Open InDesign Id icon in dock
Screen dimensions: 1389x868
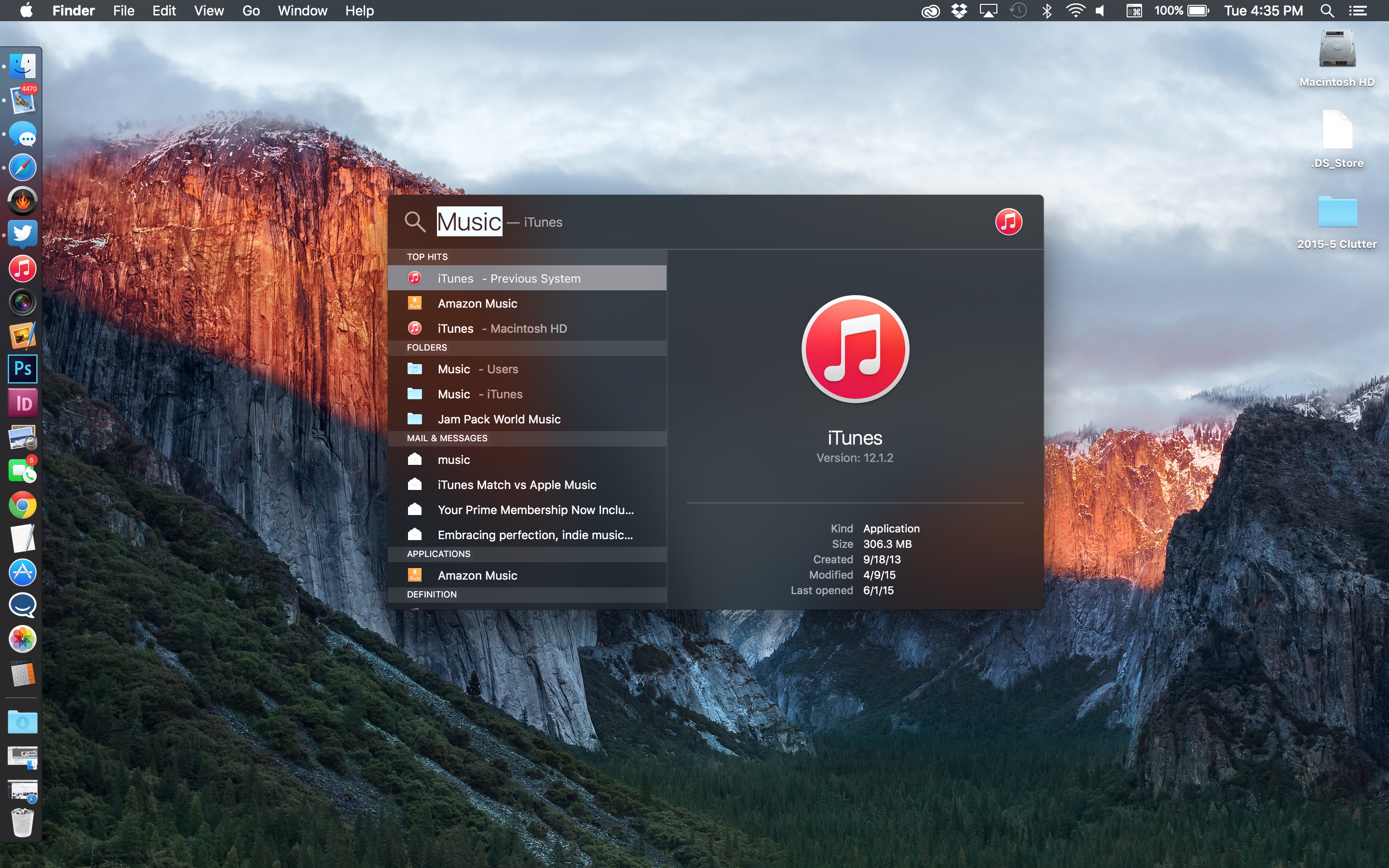click(23, 403)
